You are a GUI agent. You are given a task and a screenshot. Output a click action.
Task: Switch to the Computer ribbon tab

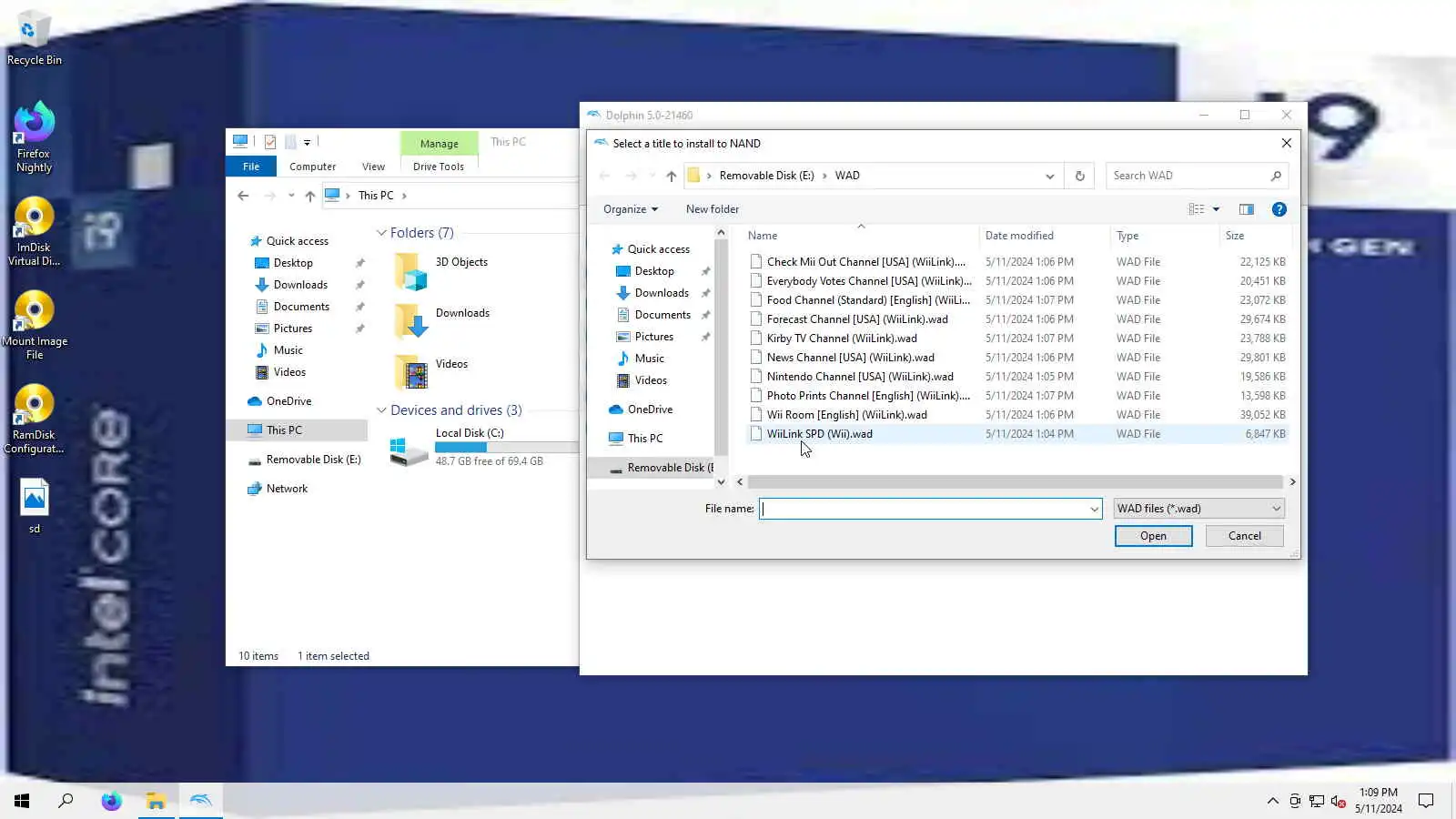[312, 167]
